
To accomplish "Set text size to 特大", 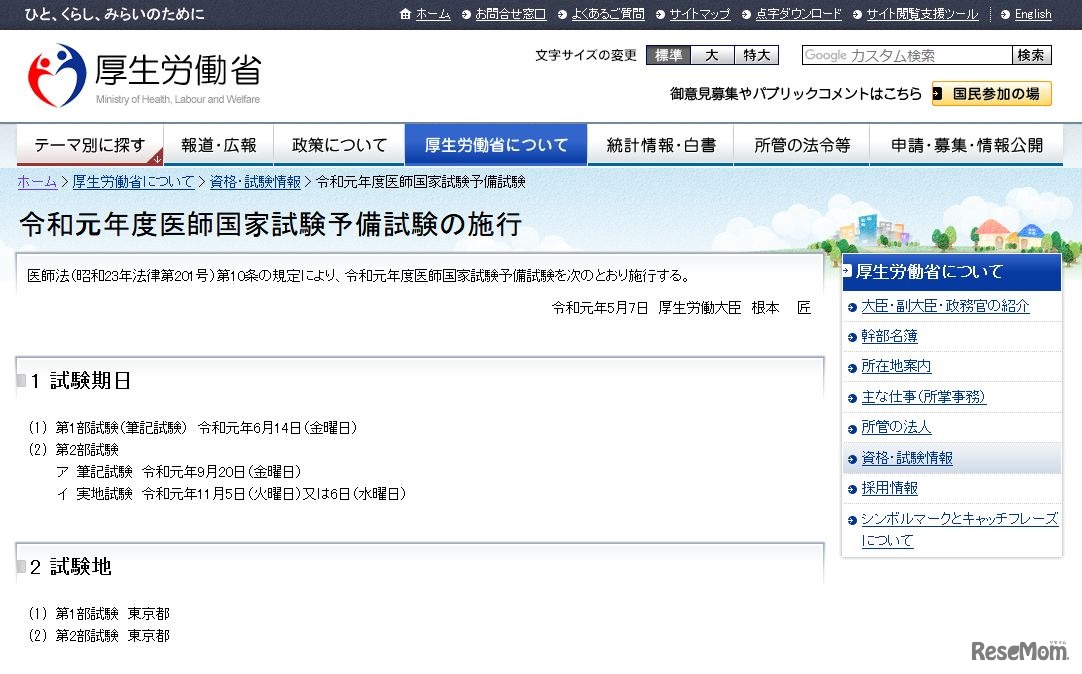I will pos(756,55).
